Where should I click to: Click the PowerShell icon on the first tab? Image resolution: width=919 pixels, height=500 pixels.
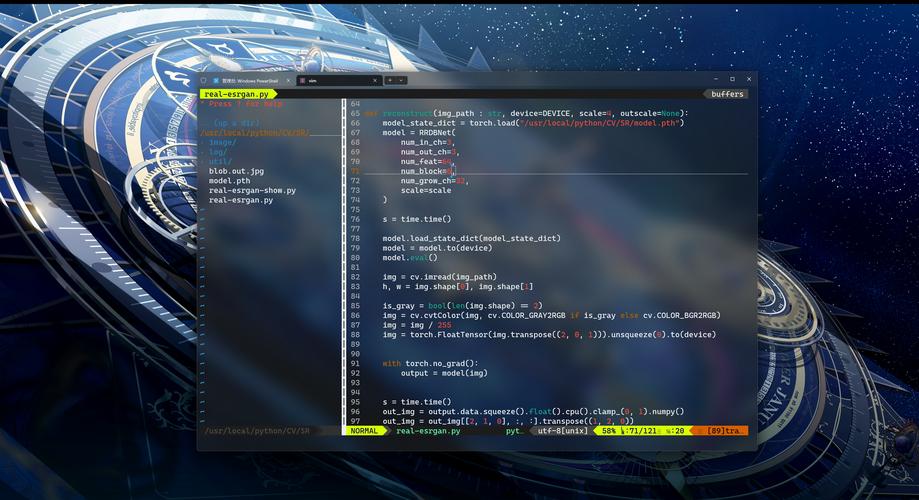click(216, 80)
